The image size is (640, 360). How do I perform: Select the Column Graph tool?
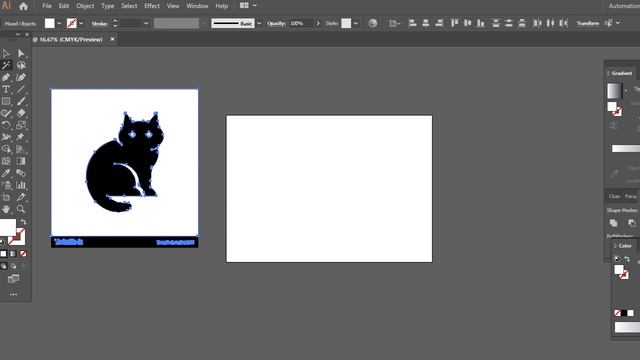[x=21, y=185]
